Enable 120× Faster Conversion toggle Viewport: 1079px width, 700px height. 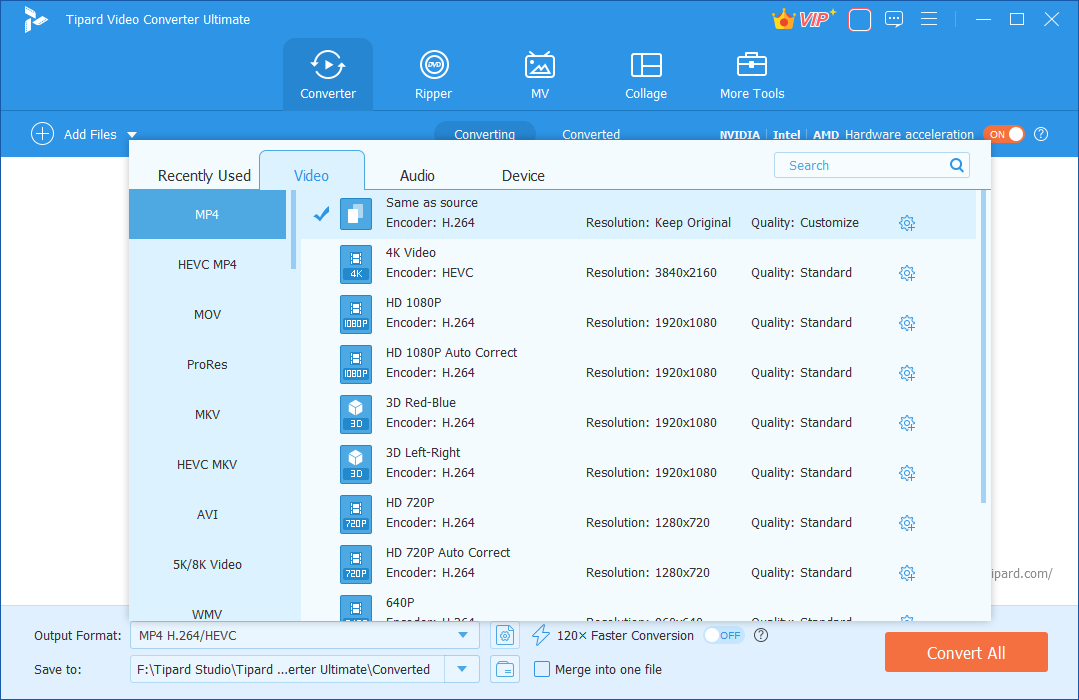(723, 635)
